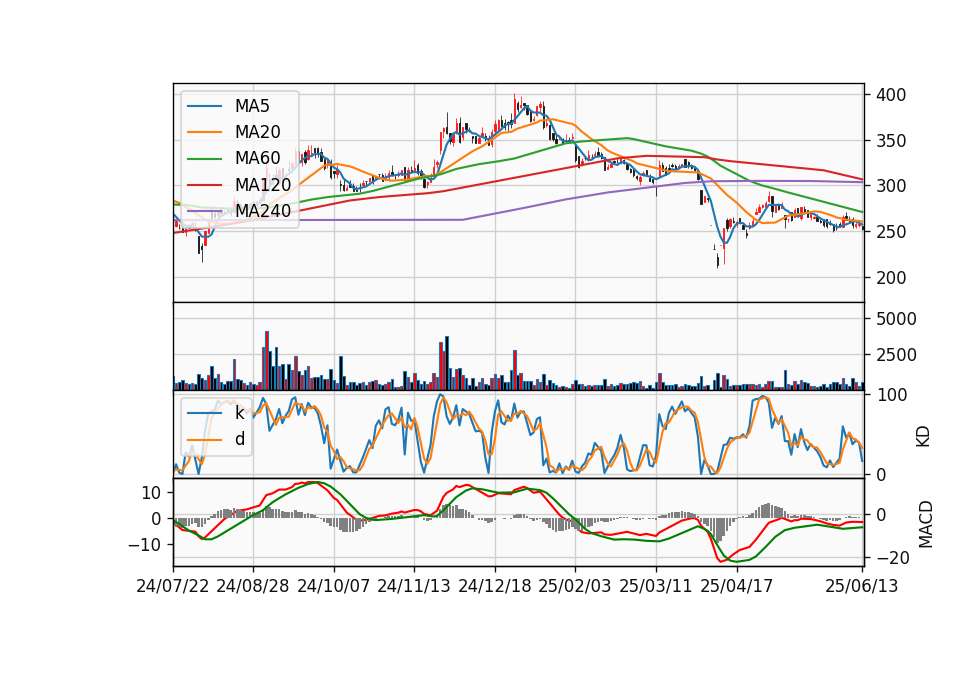The image size is (960, 690).
Task: Click the MA5 legend label
Action: click(x=252, y=106)
